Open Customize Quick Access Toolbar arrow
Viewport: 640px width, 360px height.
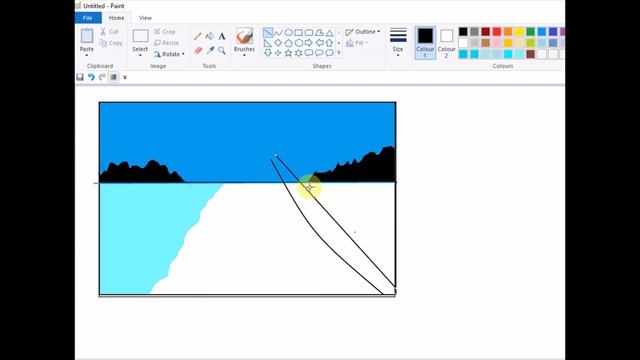click(x=125, y=77)
